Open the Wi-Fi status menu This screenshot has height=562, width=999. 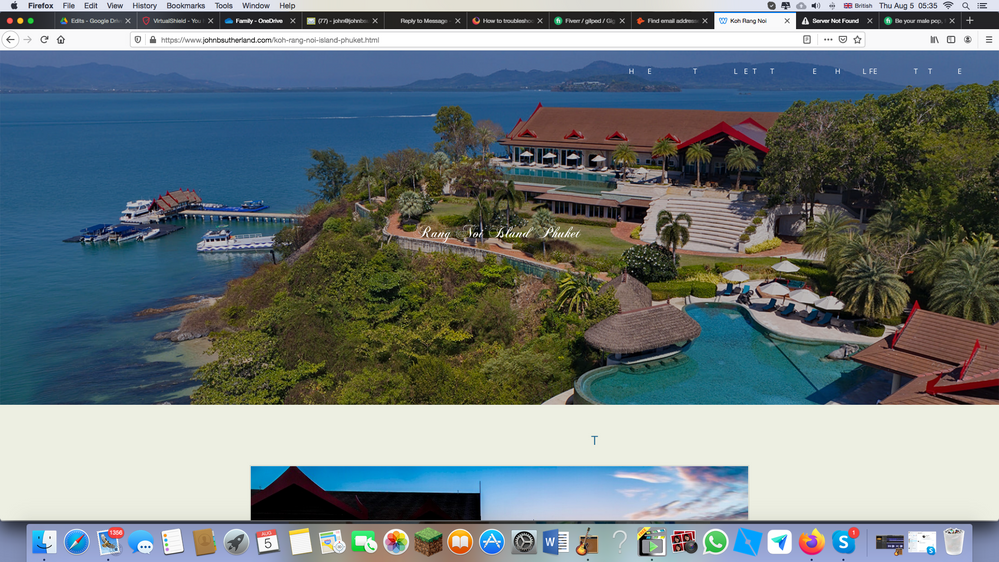[948, 6]
